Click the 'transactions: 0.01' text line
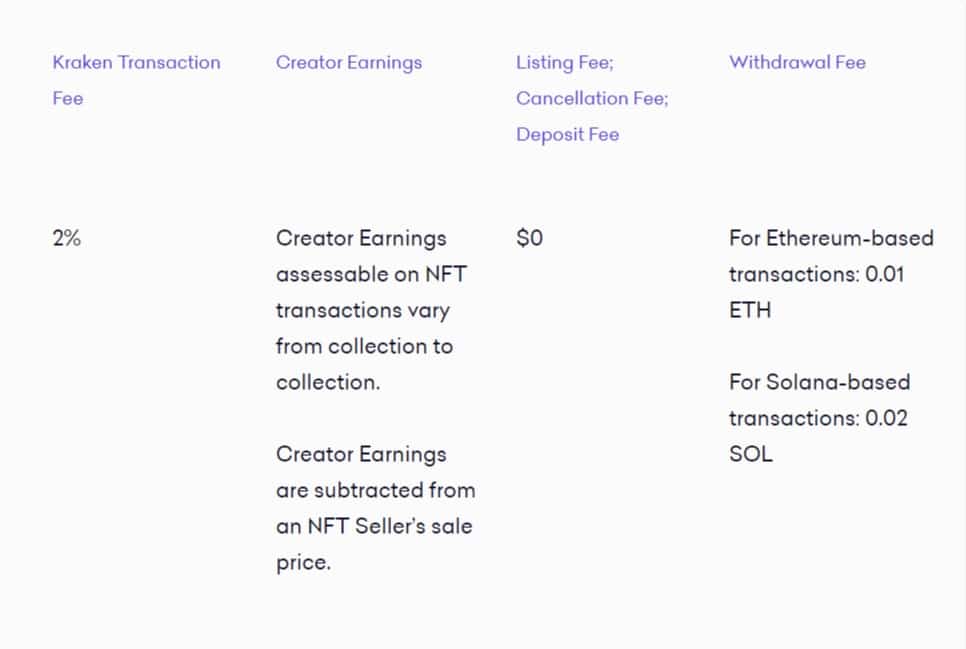The width and height of the screenshot is (966, 649). point(816,275)
